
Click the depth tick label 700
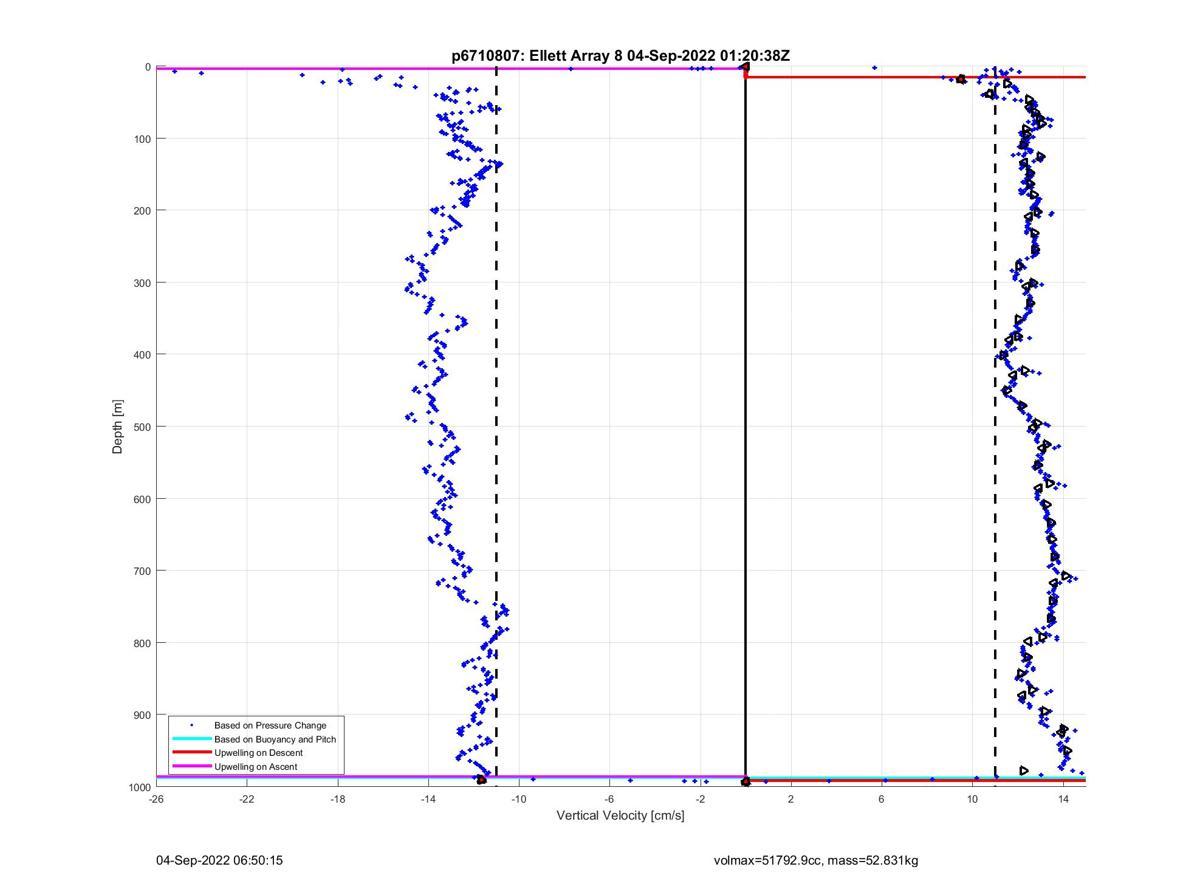pos(142,571)
